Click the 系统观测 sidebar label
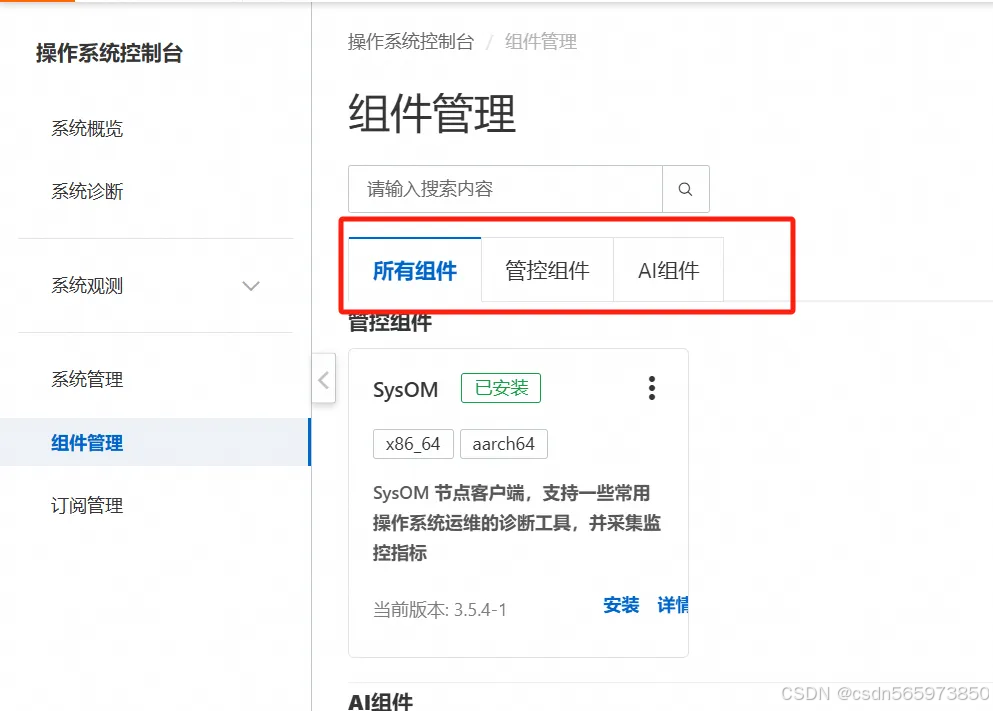Viewport: 993px width, 711px height. tap(87, 286)
